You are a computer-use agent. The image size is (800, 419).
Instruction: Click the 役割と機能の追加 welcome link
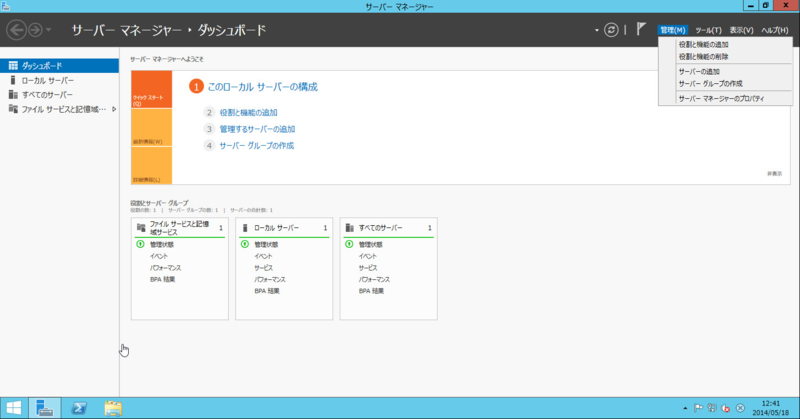pyautogui.click(x=248, y=112)
